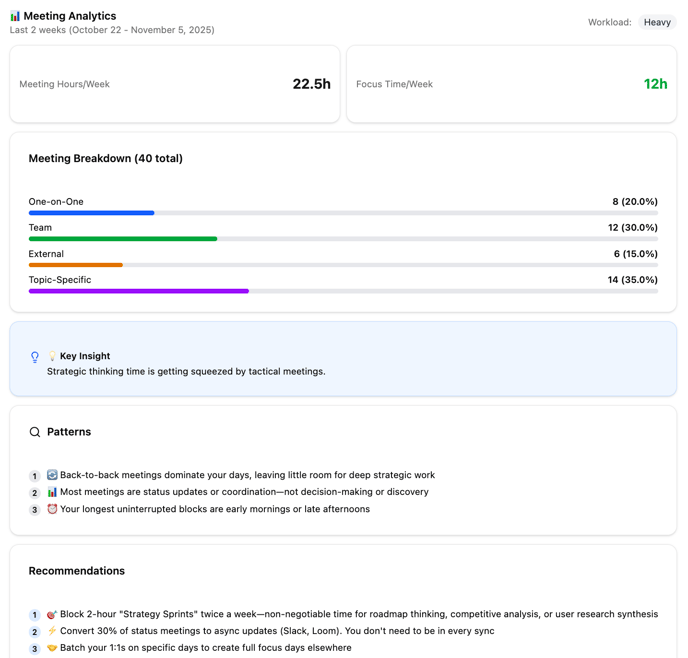Click the lightning bolt emoji in recommendations
The width and height of the screenshot is (688, 658).
[52, 631]
